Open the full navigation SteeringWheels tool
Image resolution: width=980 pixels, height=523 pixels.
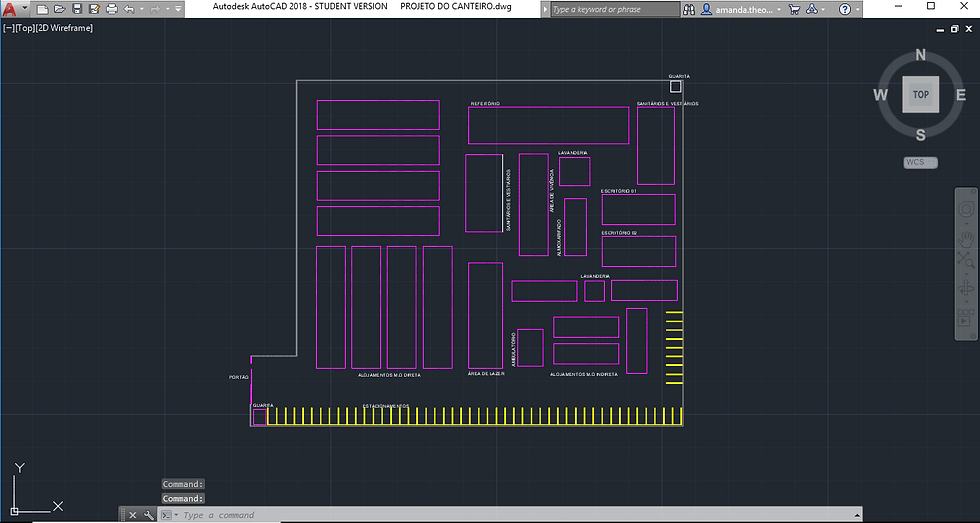point(966,209)
